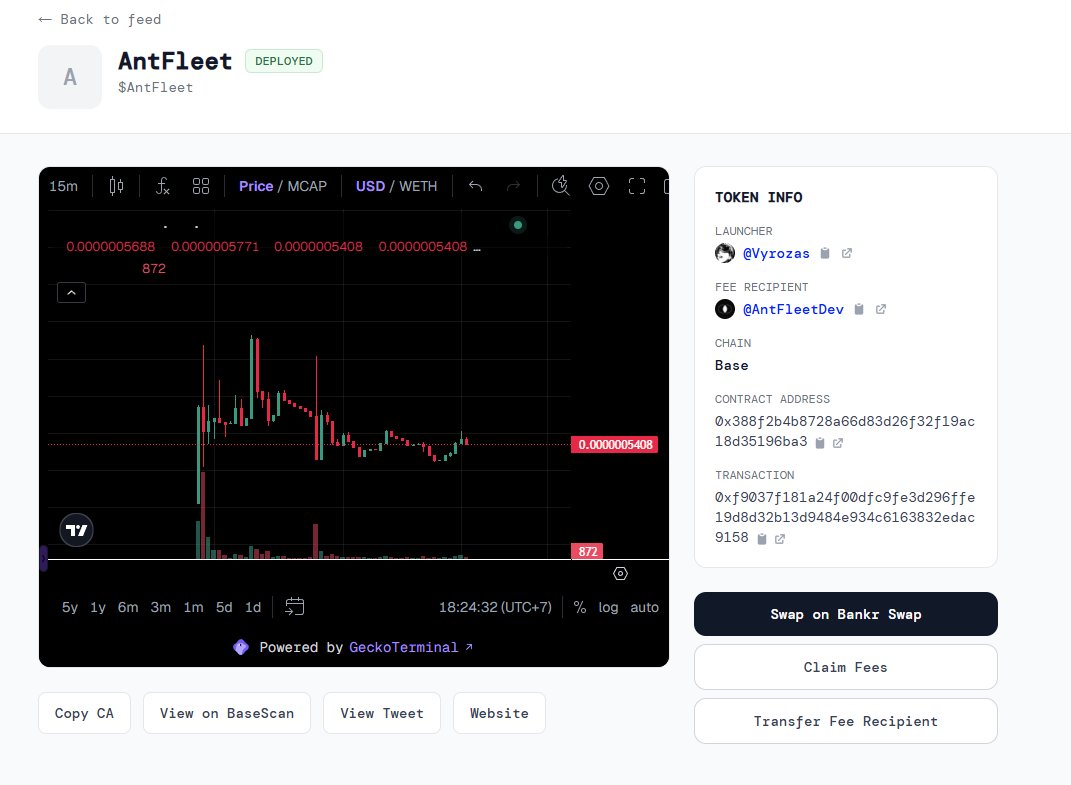Open View on BaseScan
1071x785 pixels.
click(227, 713)
